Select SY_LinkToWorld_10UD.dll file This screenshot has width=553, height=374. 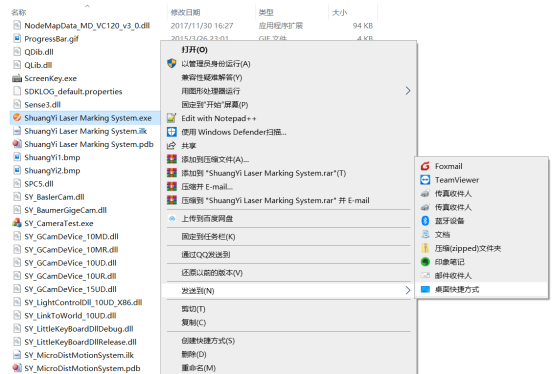[x=70, y=315]
